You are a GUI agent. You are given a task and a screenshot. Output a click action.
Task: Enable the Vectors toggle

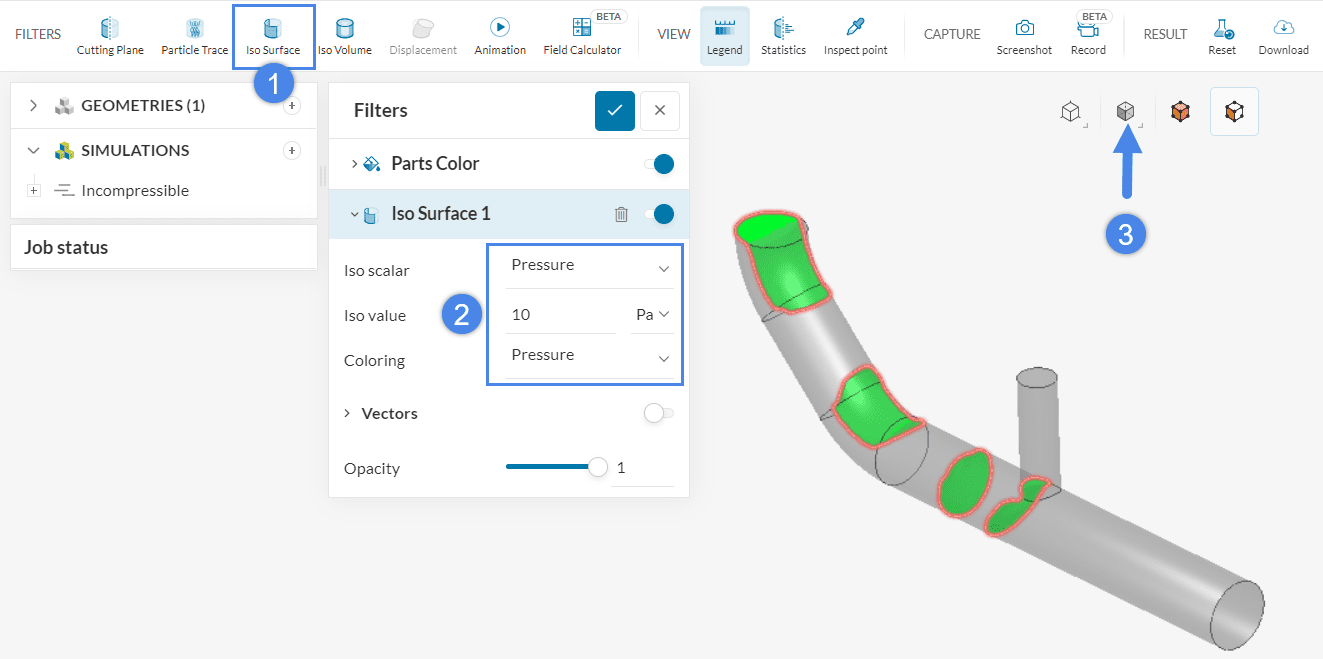[658, 414]
